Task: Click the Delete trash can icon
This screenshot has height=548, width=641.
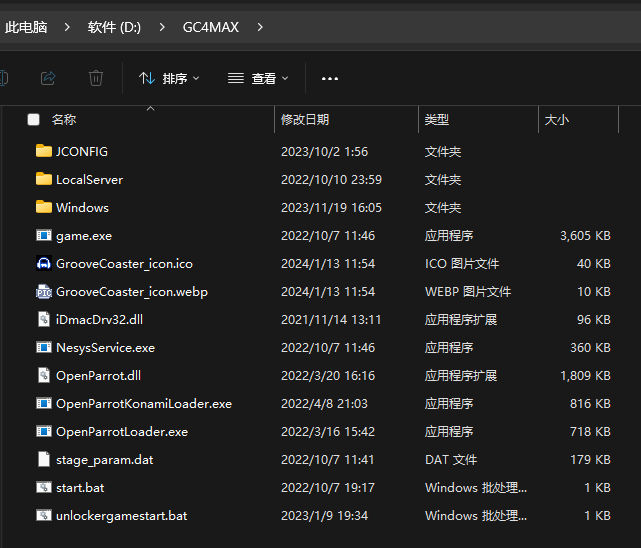Action: pyautogui.click(x=96, y=78)
